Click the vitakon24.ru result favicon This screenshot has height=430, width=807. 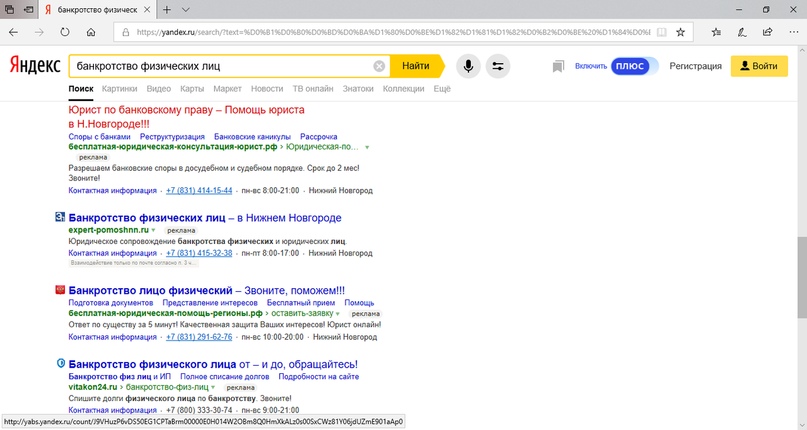tap(60, 364)
